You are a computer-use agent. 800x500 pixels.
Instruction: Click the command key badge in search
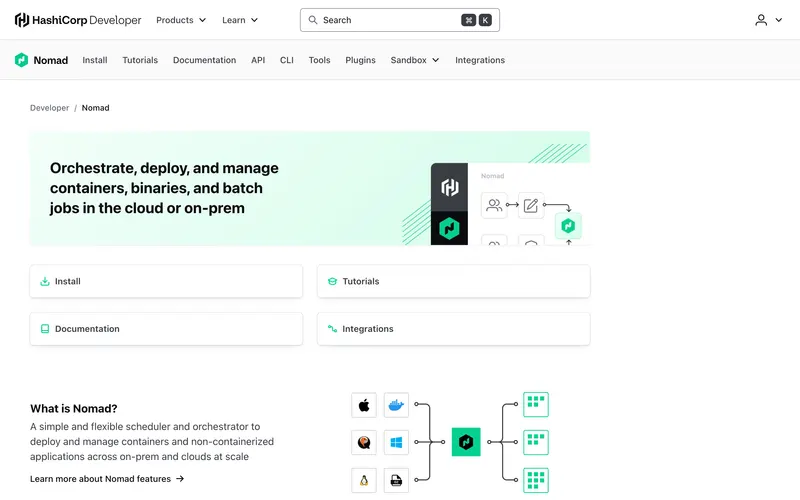[468, 20]
